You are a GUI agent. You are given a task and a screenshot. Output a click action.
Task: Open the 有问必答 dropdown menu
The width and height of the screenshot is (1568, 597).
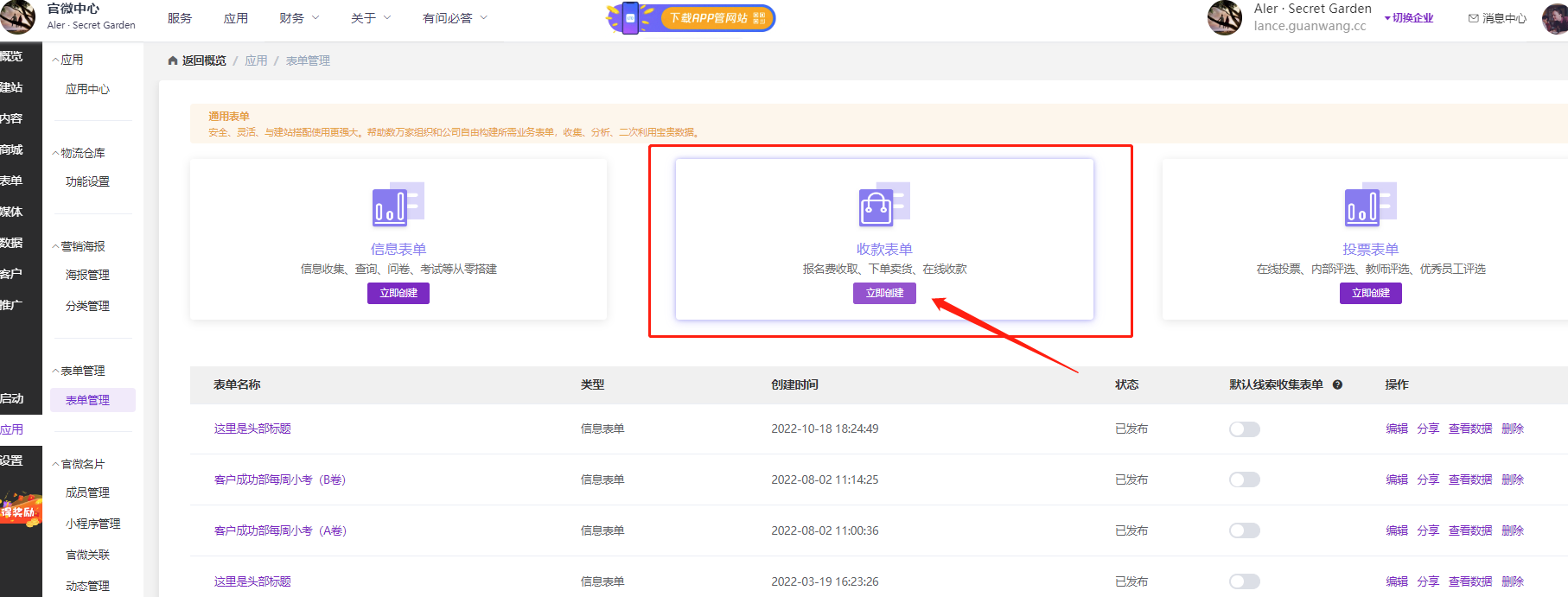[455, 18]
